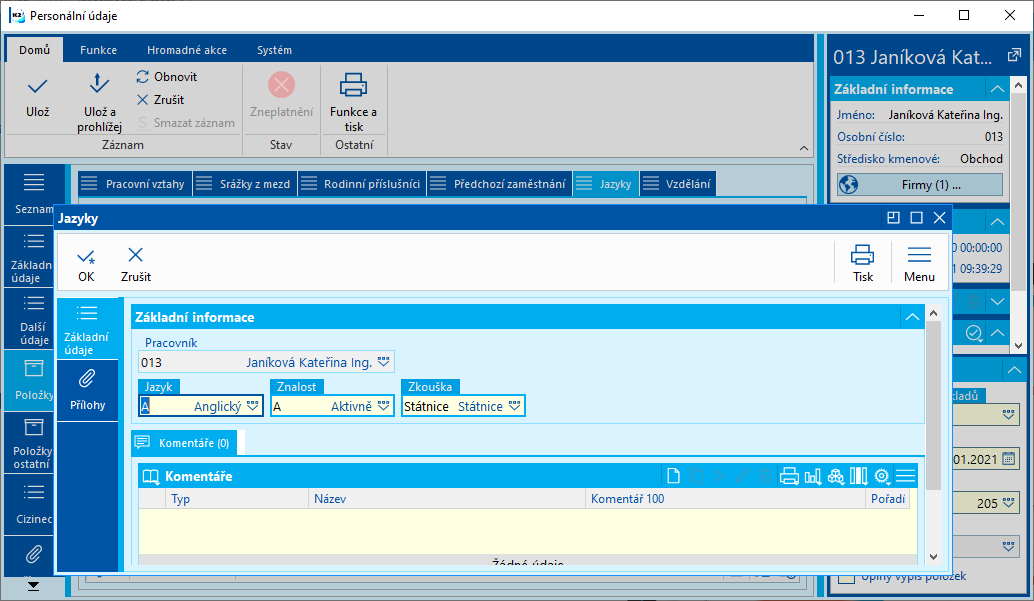Screen dimensions: 1034x601
Task: Open the Rodinní příslušníci tab
Action: click(362, 184)
